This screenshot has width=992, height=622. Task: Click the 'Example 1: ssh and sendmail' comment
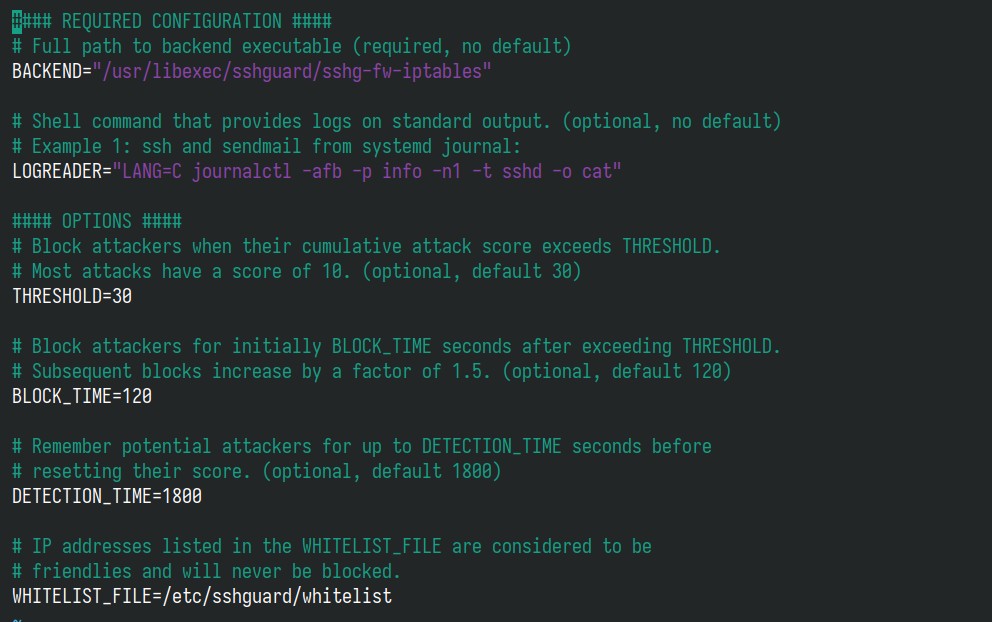[x=266, y=146]
